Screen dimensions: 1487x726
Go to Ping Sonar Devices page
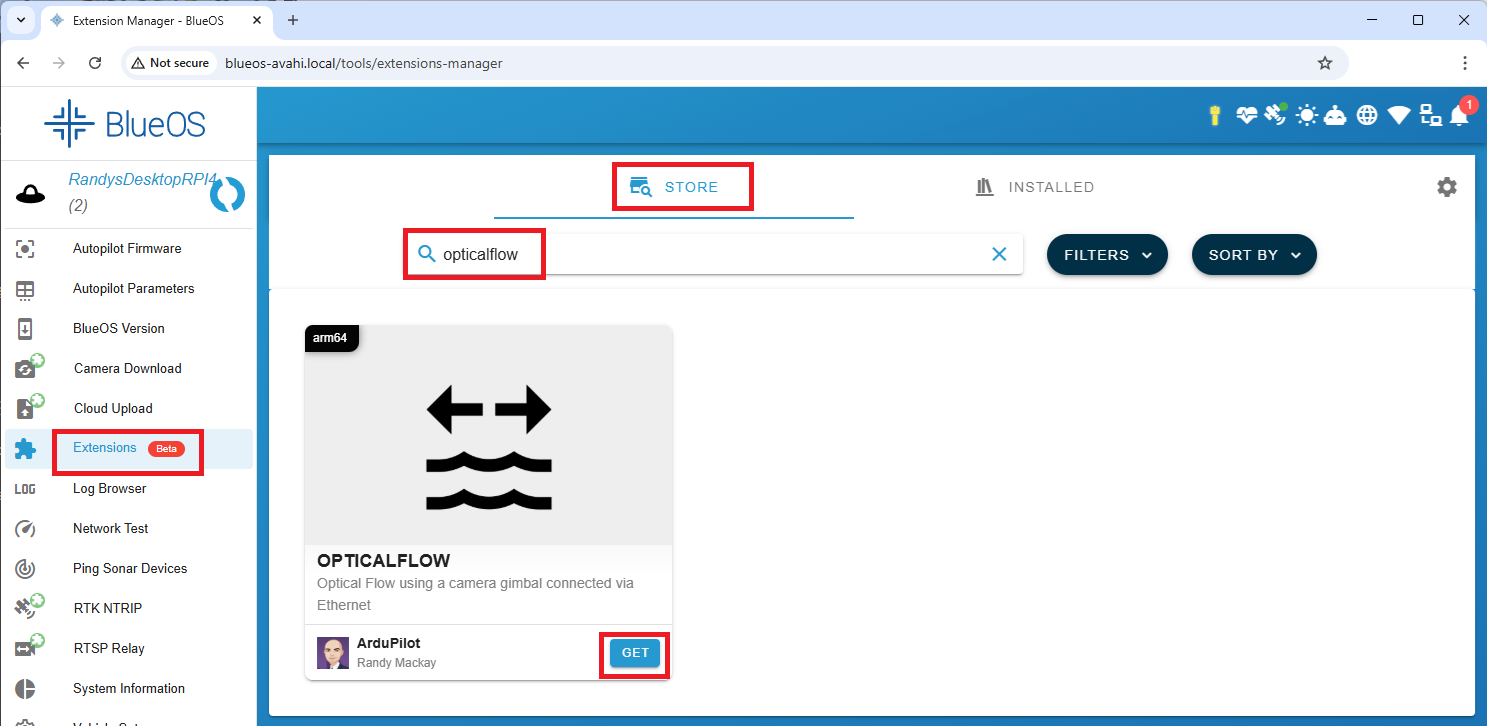(130, 568)
